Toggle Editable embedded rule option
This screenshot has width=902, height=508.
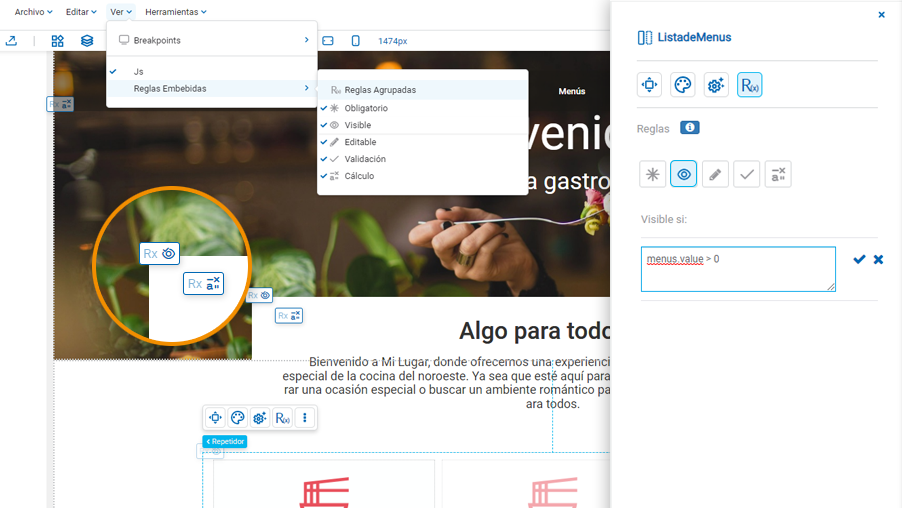(x=423, y=142)
